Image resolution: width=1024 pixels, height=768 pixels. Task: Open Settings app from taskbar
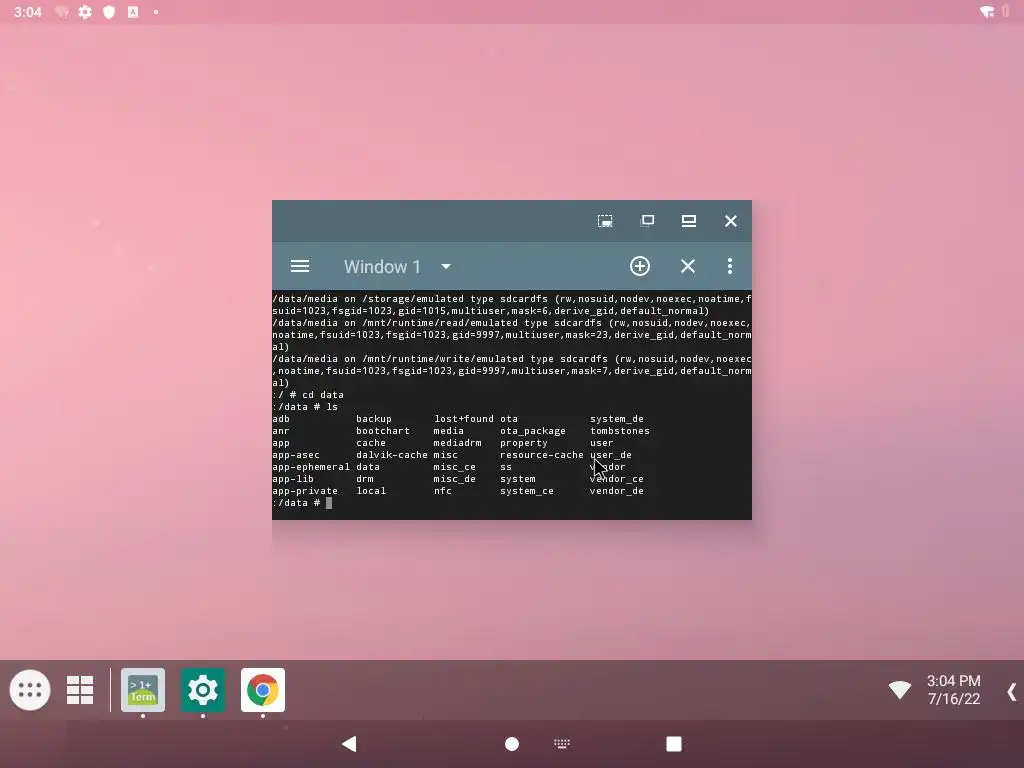(203, 690)
